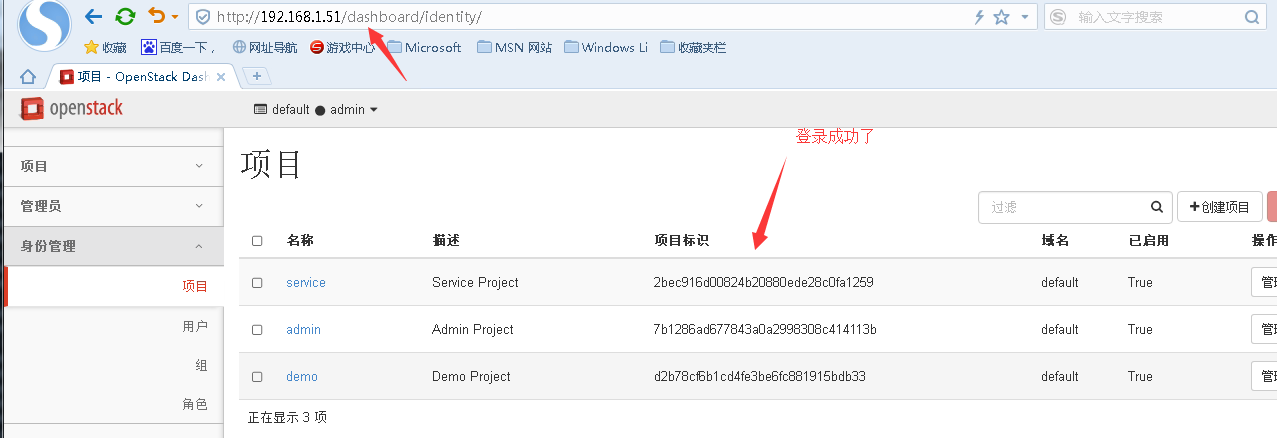Click the magnifier in the browser search box

pos(1252,17)
